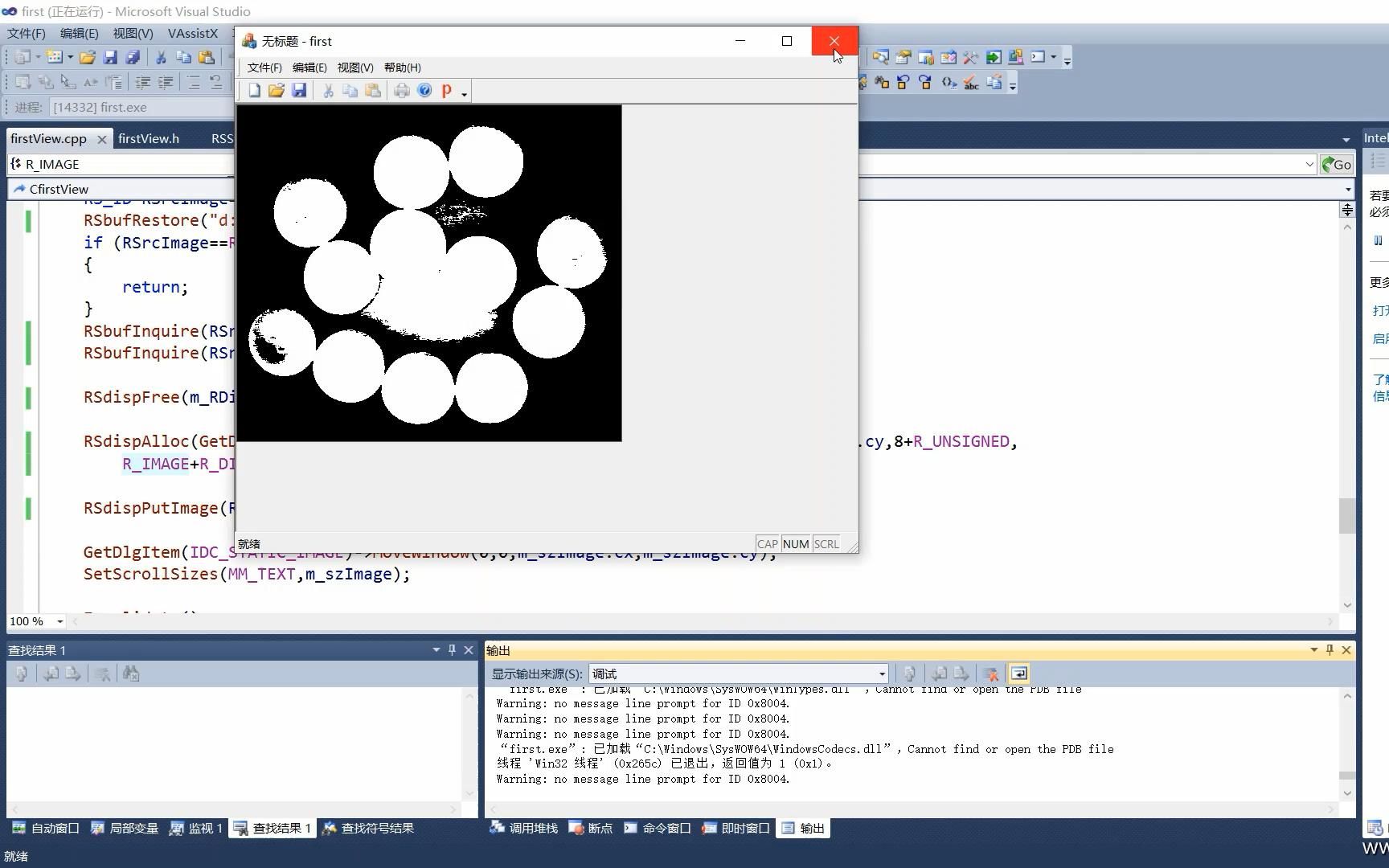Image resolution: width=1389 pixels, height=868 pixels.
Task: Open Visual Studio 文件(F) menu
Action: coord(27,33)
